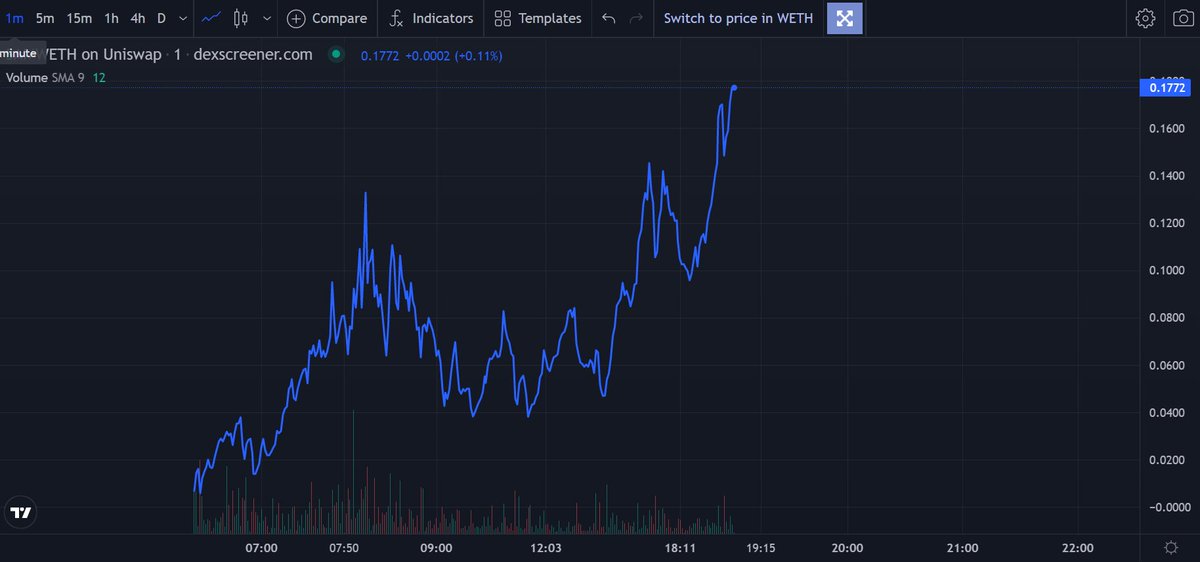Select the 1m timeframe

pyautogui.click(x=14, y=18)
